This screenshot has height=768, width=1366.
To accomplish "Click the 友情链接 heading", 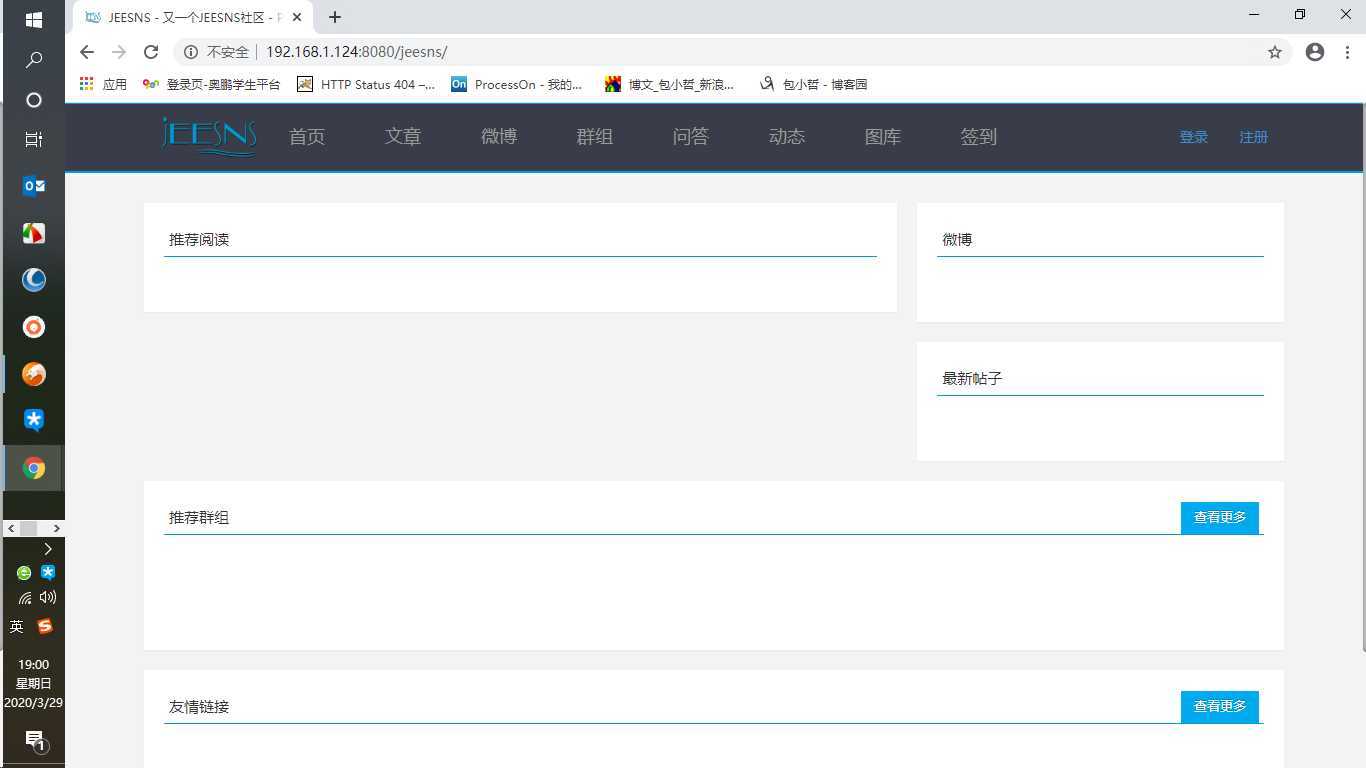I will [199, 707].
